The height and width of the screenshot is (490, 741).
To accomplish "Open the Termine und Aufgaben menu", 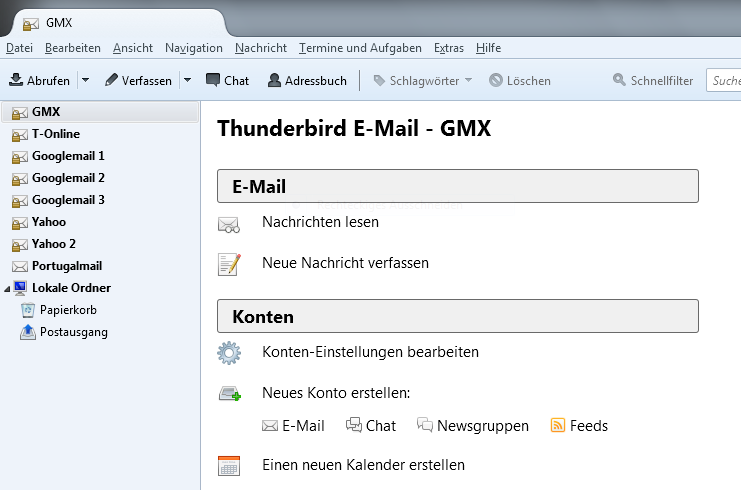I will tap(360, 48).
